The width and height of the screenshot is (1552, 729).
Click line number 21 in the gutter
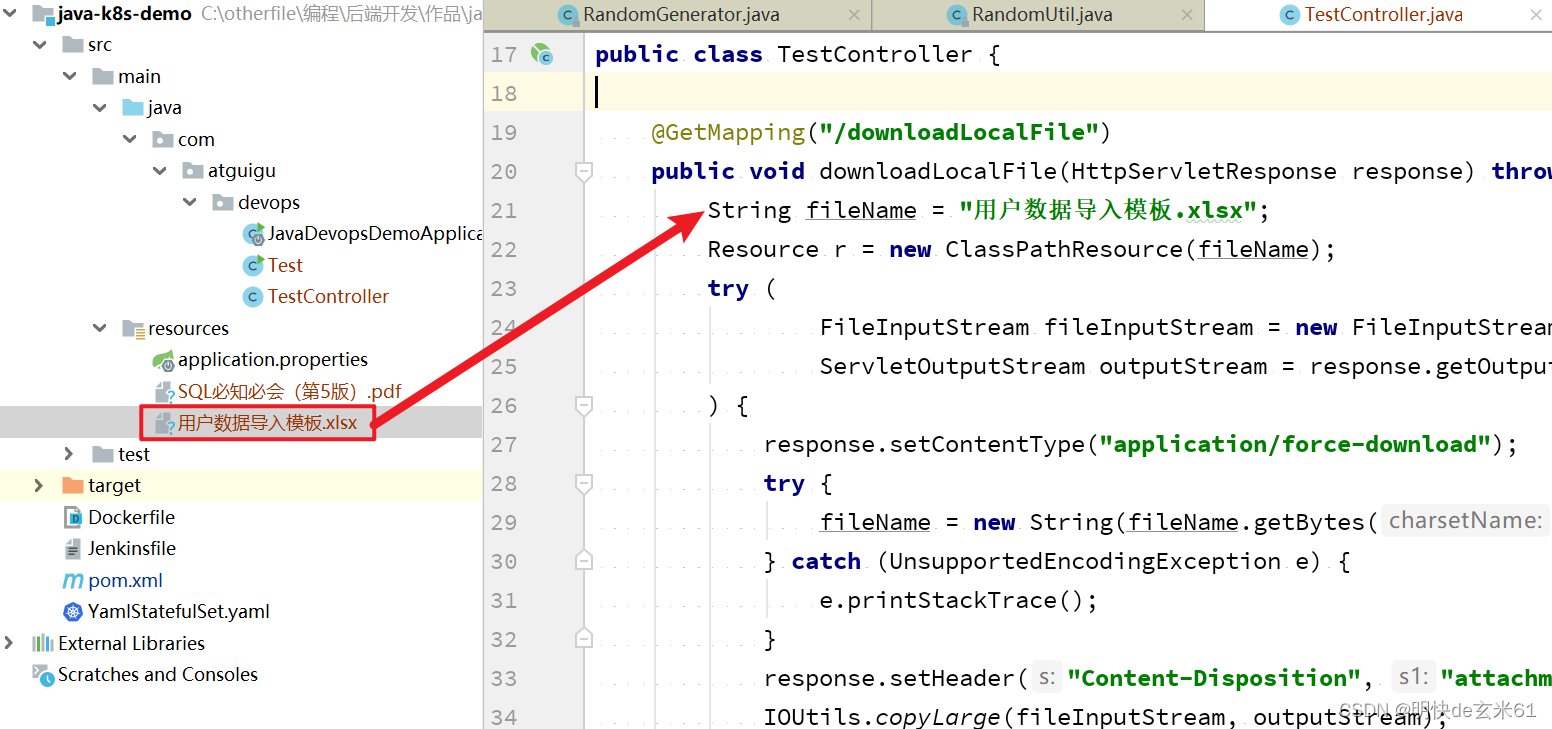tap(504, 211)
